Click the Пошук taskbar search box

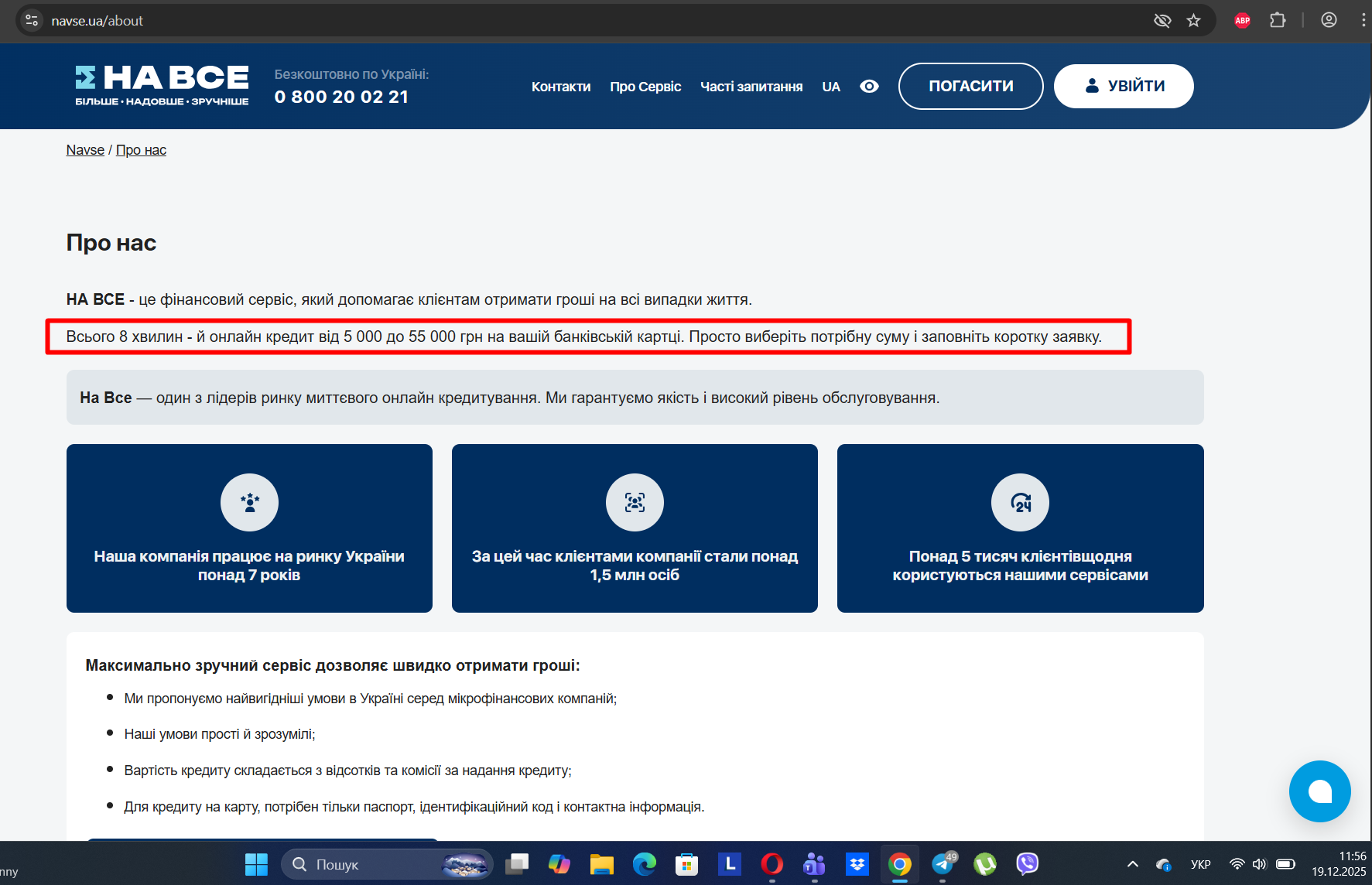click(x=387, y=864)
